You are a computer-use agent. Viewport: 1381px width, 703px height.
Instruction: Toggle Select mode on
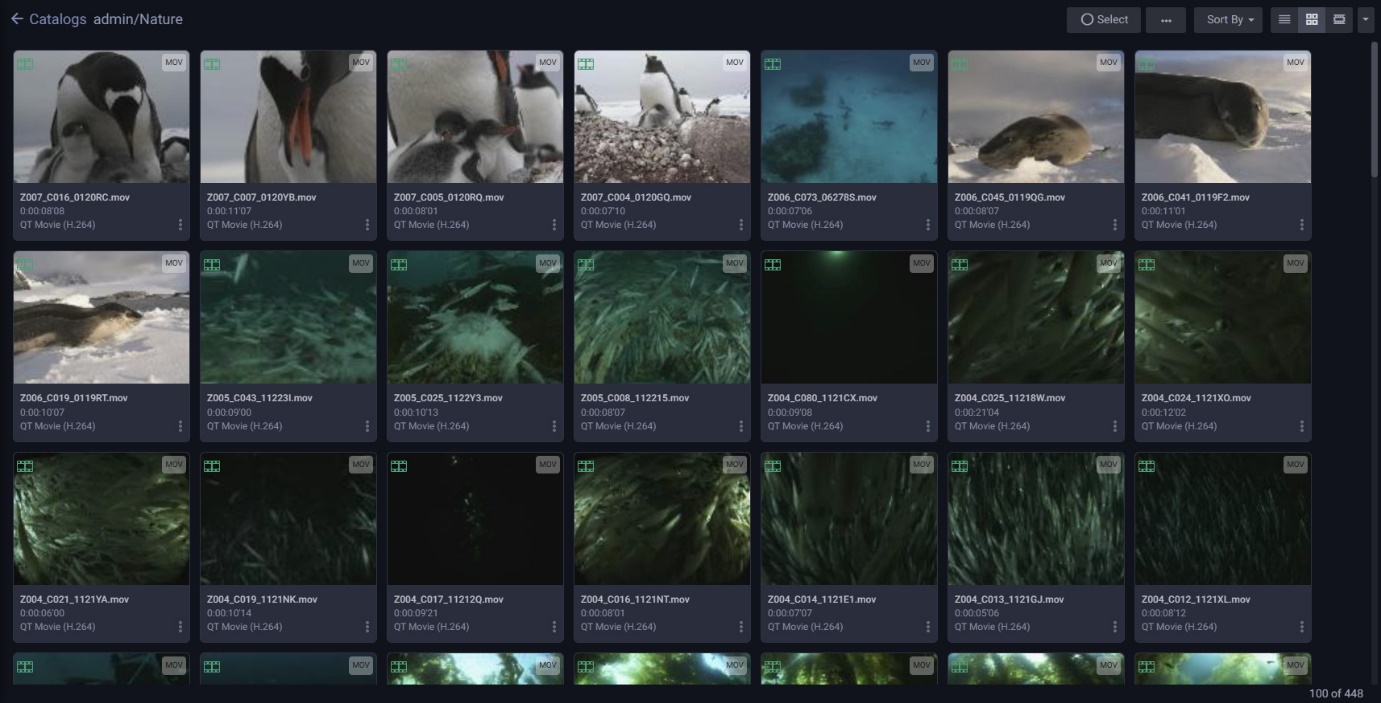(x=1104, y=20)
